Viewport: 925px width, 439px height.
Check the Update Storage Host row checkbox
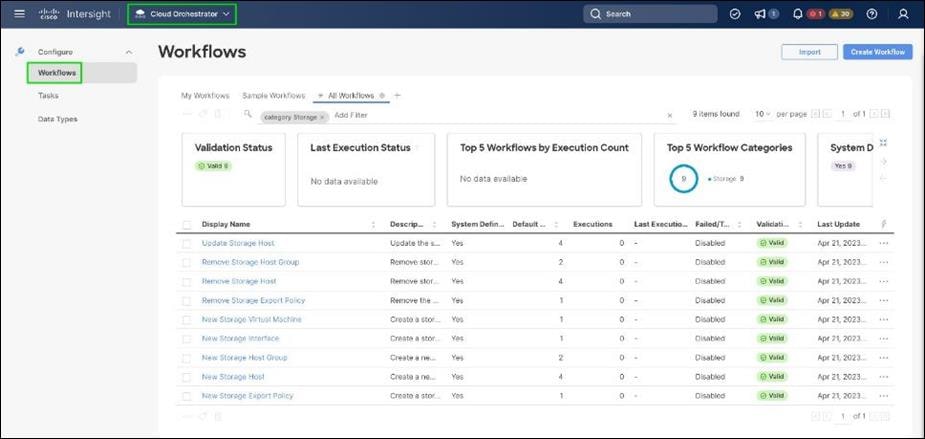coord(187,244)
